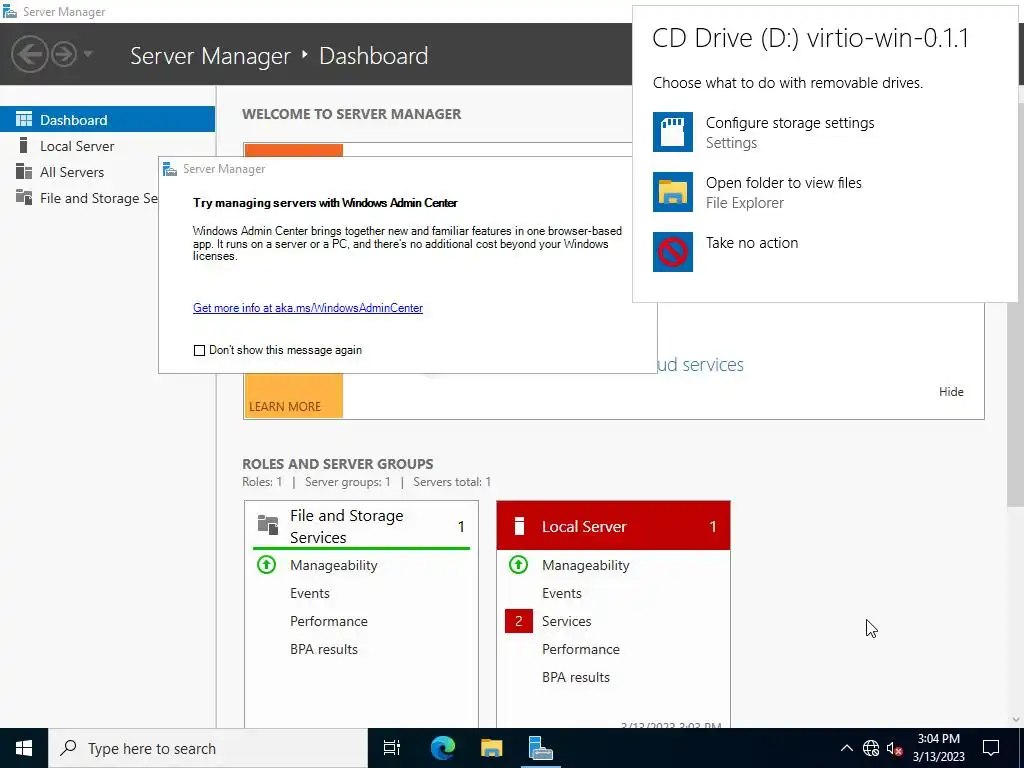Select Dashboard in the left navigation pane
1024x768 pixels.
click(x=107, y=120)
